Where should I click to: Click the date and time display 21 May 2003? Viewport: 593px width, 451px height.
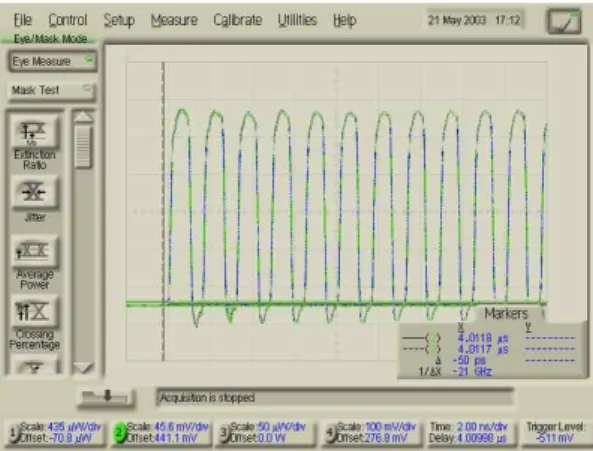[x=474, y=20]
